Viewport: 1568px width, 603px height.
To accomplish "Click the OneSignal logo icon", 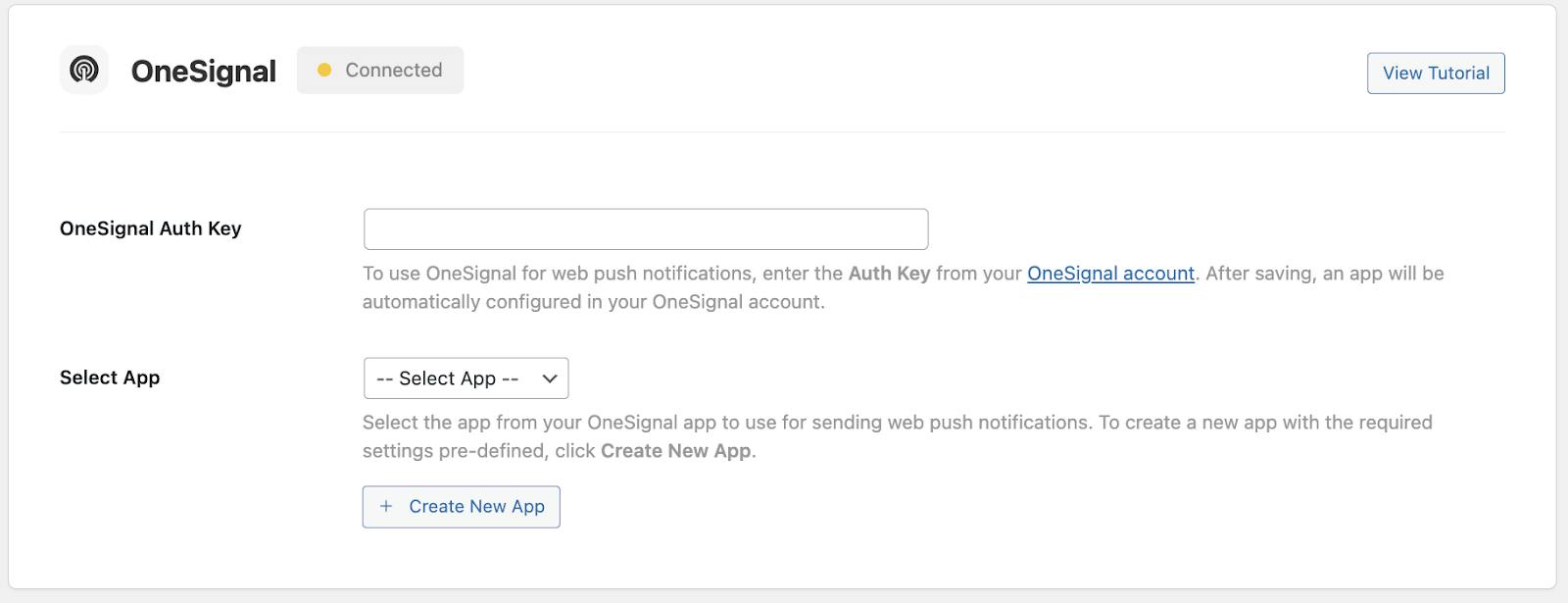I will click(x=84, y=70).
